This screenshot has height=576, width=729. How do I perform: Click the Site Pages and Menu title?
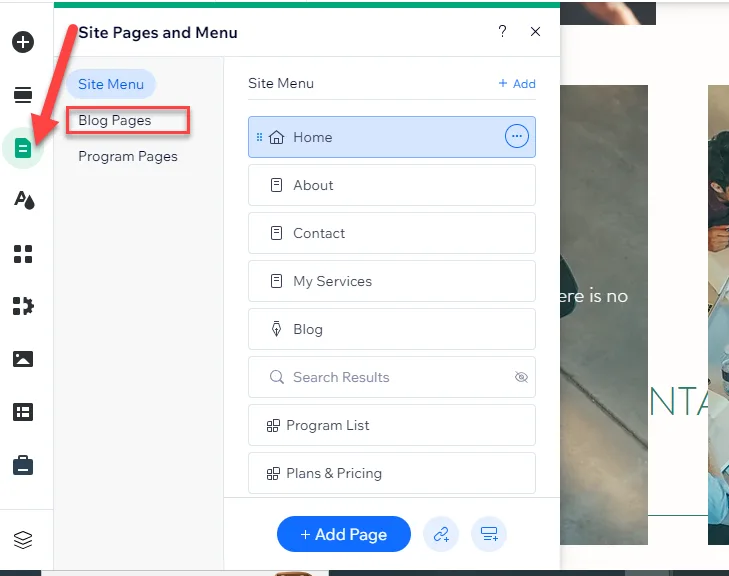click(x=158, y=33)
